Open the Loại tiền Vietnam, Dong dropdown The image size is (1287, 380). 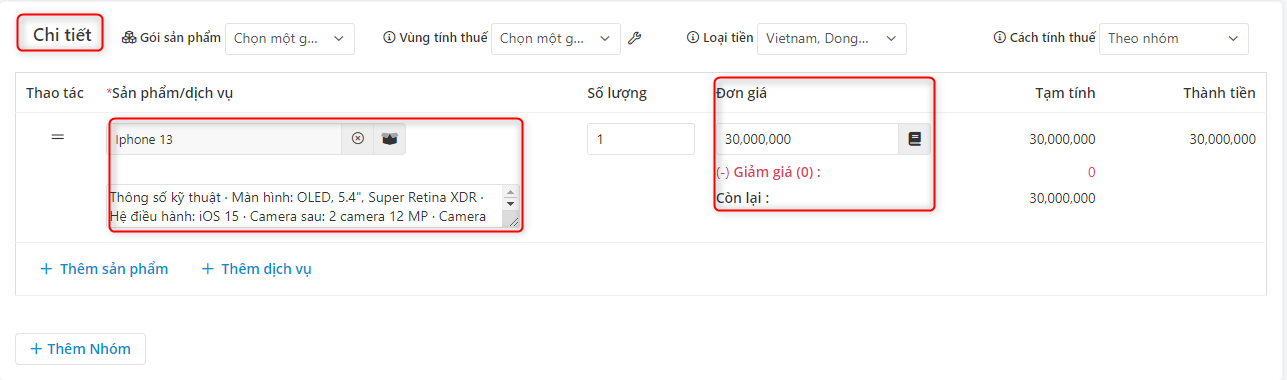832,39
